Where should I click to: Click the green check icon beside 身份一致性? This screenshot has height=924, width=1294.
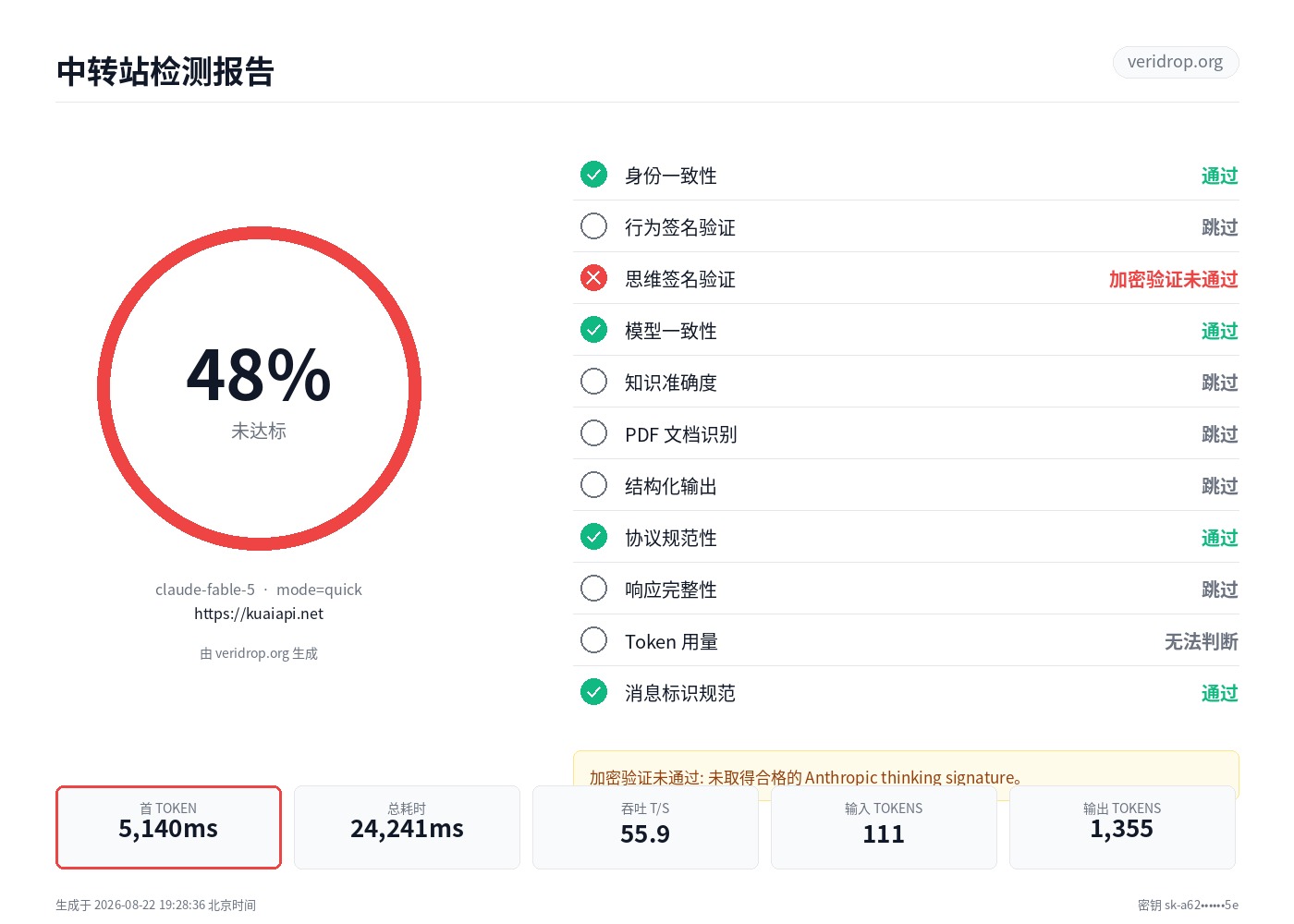[593, 175]
